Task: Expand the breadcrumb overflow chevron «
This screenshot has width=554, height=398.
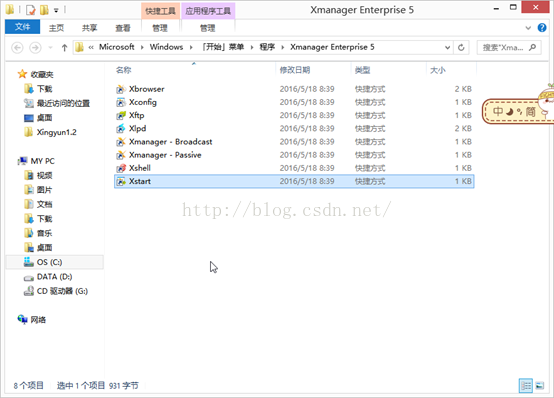Action: pyautogui.click(x=91, y=47)
